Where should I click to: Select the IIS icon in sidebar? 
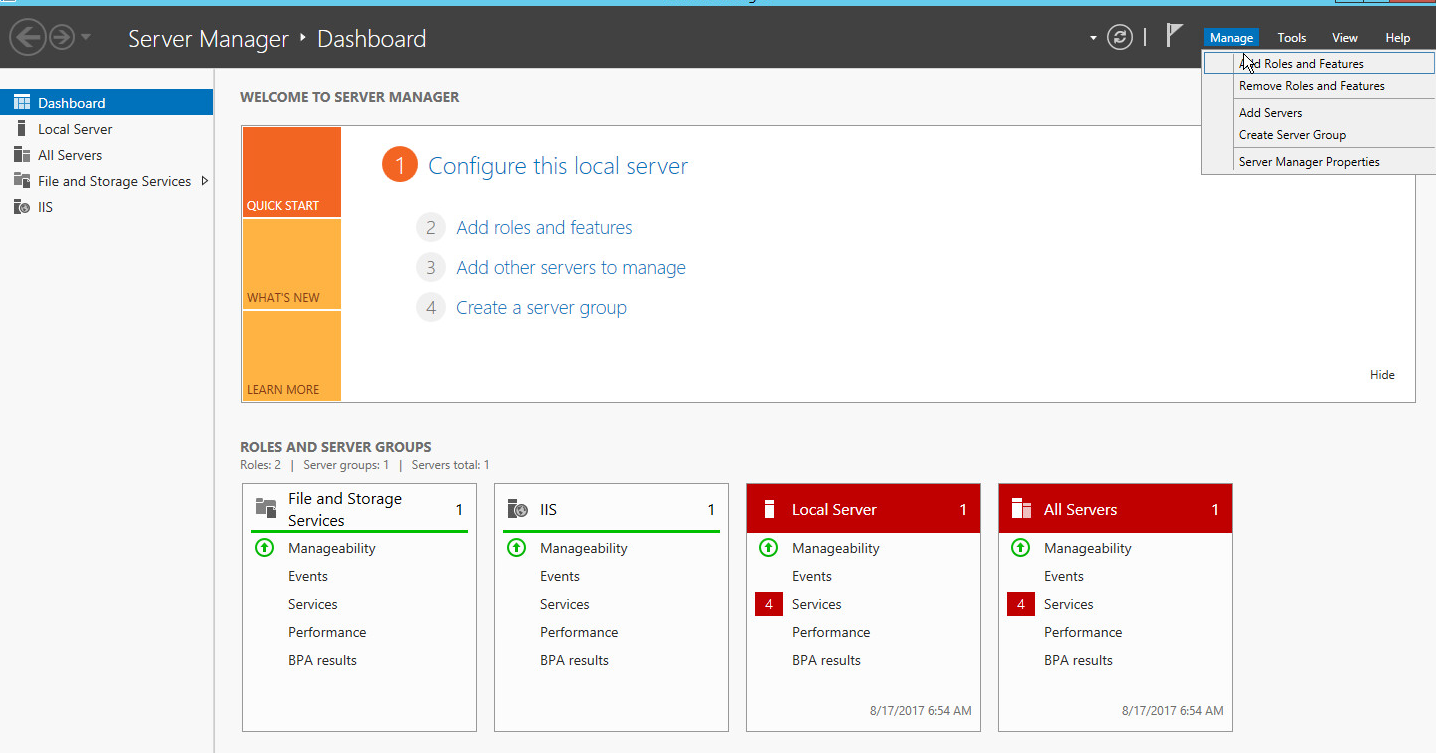[x=21, y=207]
